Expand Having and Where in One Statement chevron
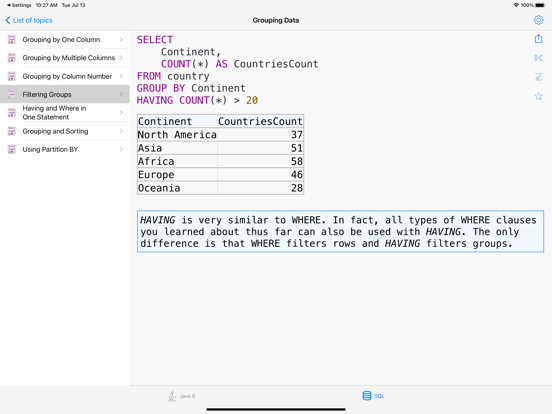 click(121, 113)
